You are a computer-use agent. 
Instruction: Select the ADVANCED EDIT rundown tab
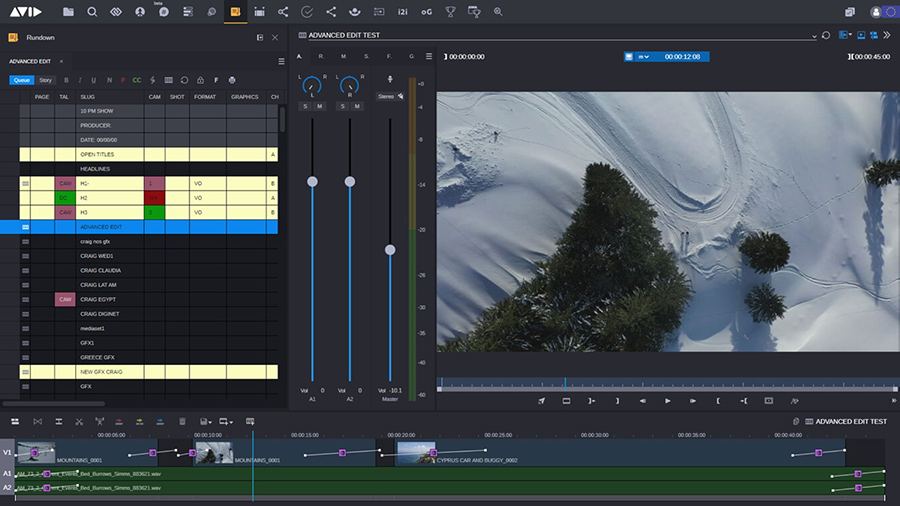tap(30, 61)
